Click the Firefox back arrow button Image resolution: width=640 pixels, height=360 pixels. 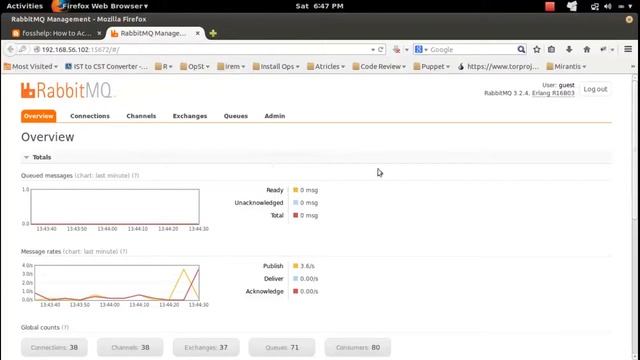click(x=11, y=49)
